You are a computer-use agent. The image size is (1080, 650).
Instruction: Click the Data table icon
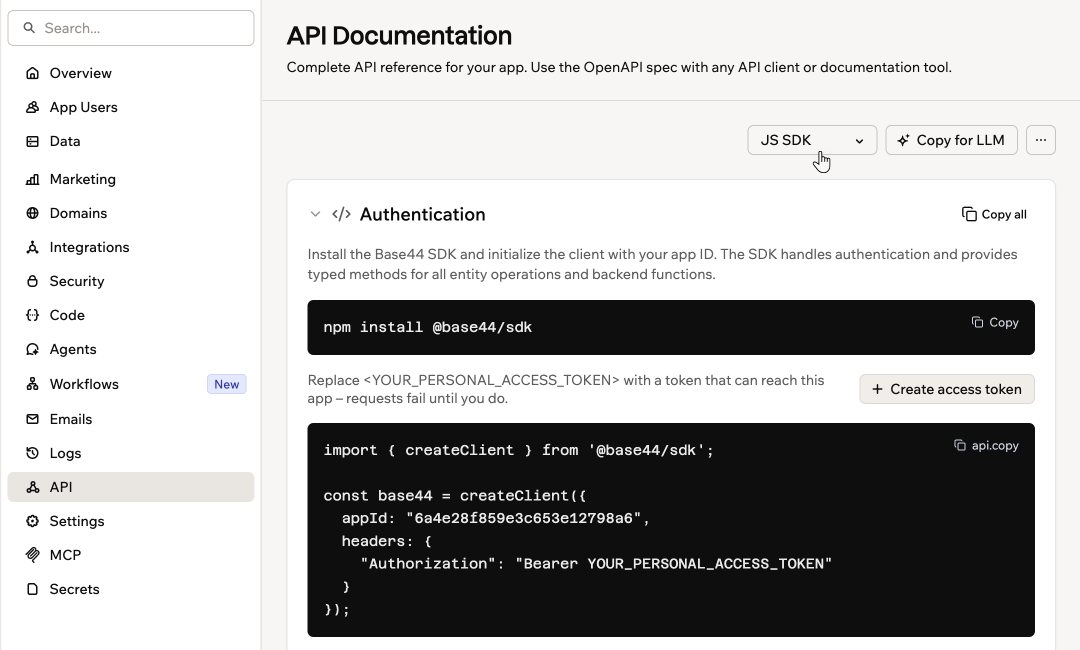(32, 141)
